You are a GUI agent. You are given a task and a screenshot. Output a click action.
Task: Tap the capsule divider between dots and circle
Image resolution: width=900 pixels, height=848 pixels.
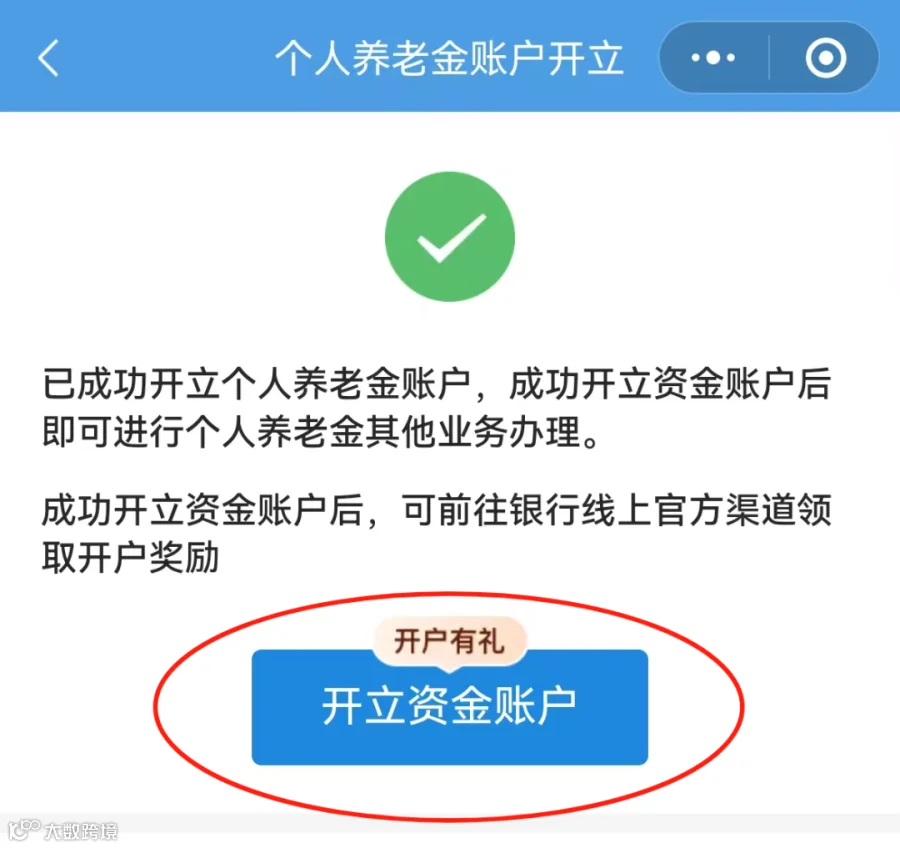(769, 57)
